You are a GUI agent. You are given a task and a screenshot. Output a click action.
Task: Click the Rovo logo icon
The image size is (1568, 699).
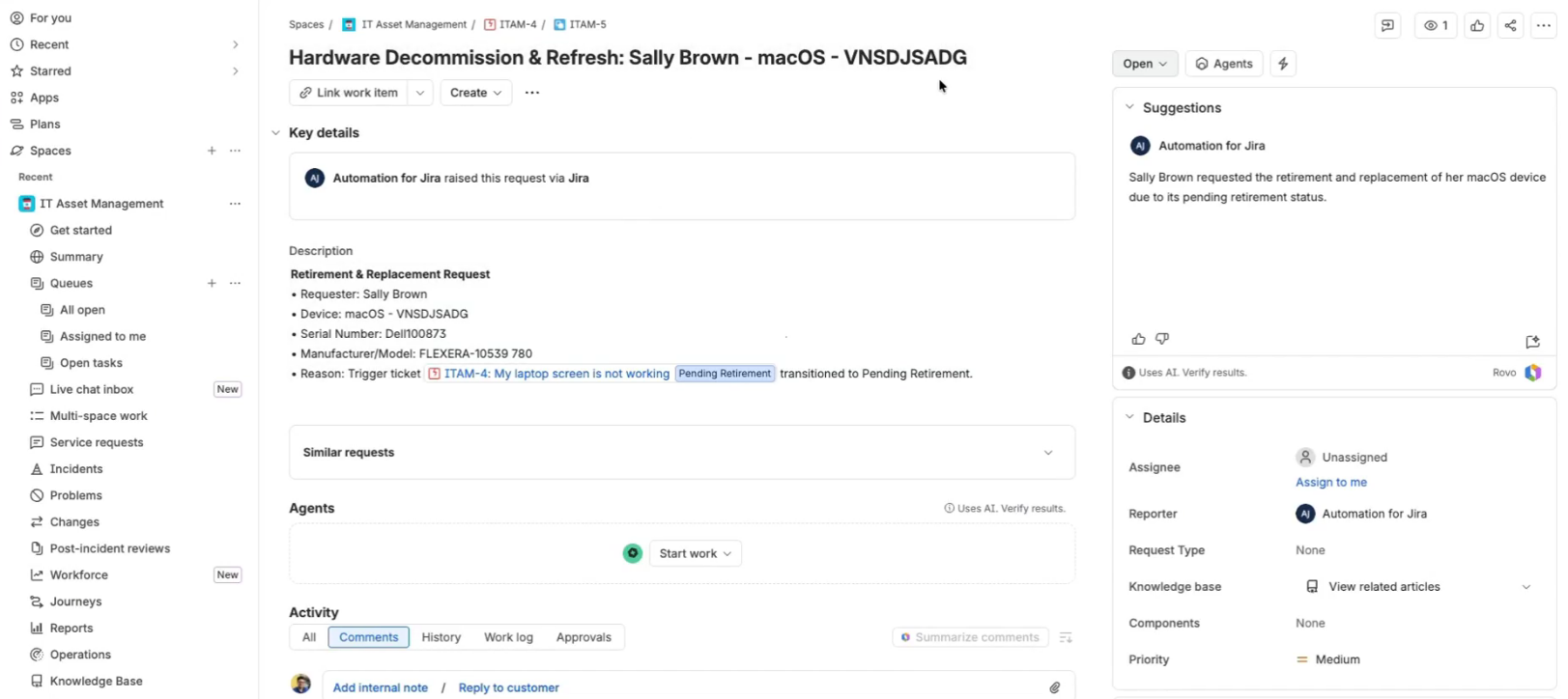tap(1533, 373)
